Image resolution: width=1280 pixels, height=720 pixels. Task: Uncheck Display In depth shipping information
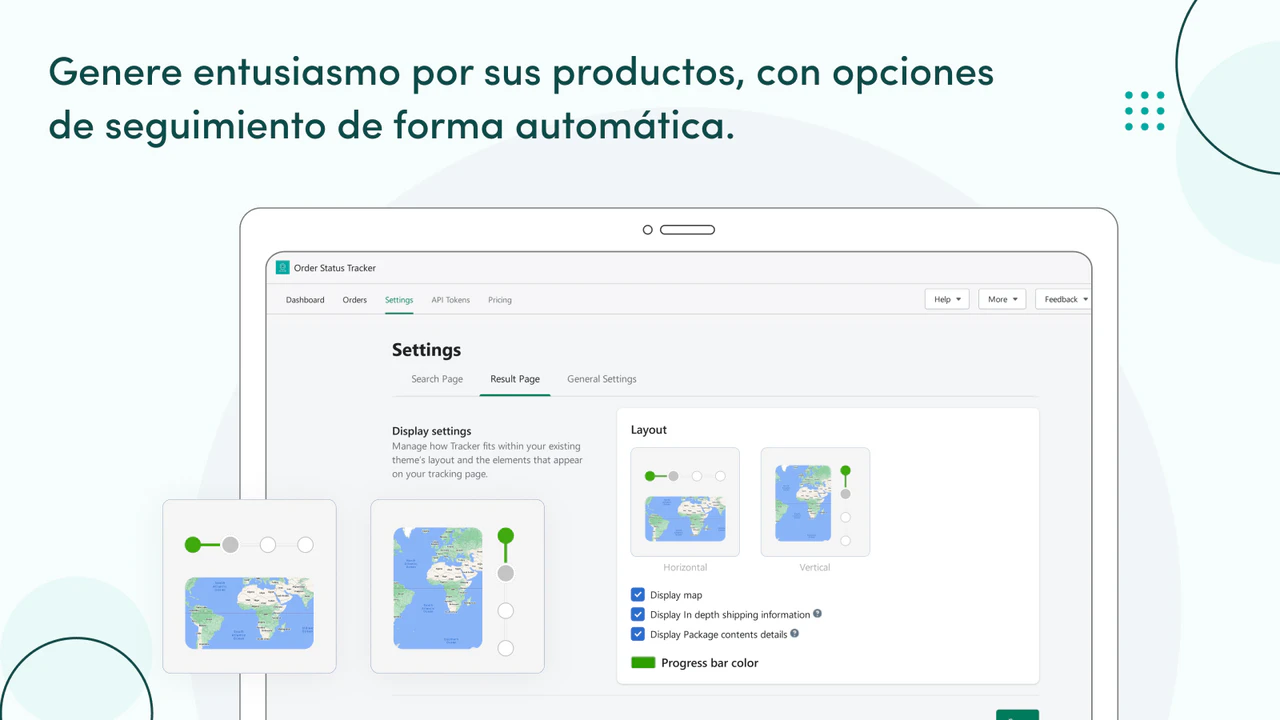(638, 615)
